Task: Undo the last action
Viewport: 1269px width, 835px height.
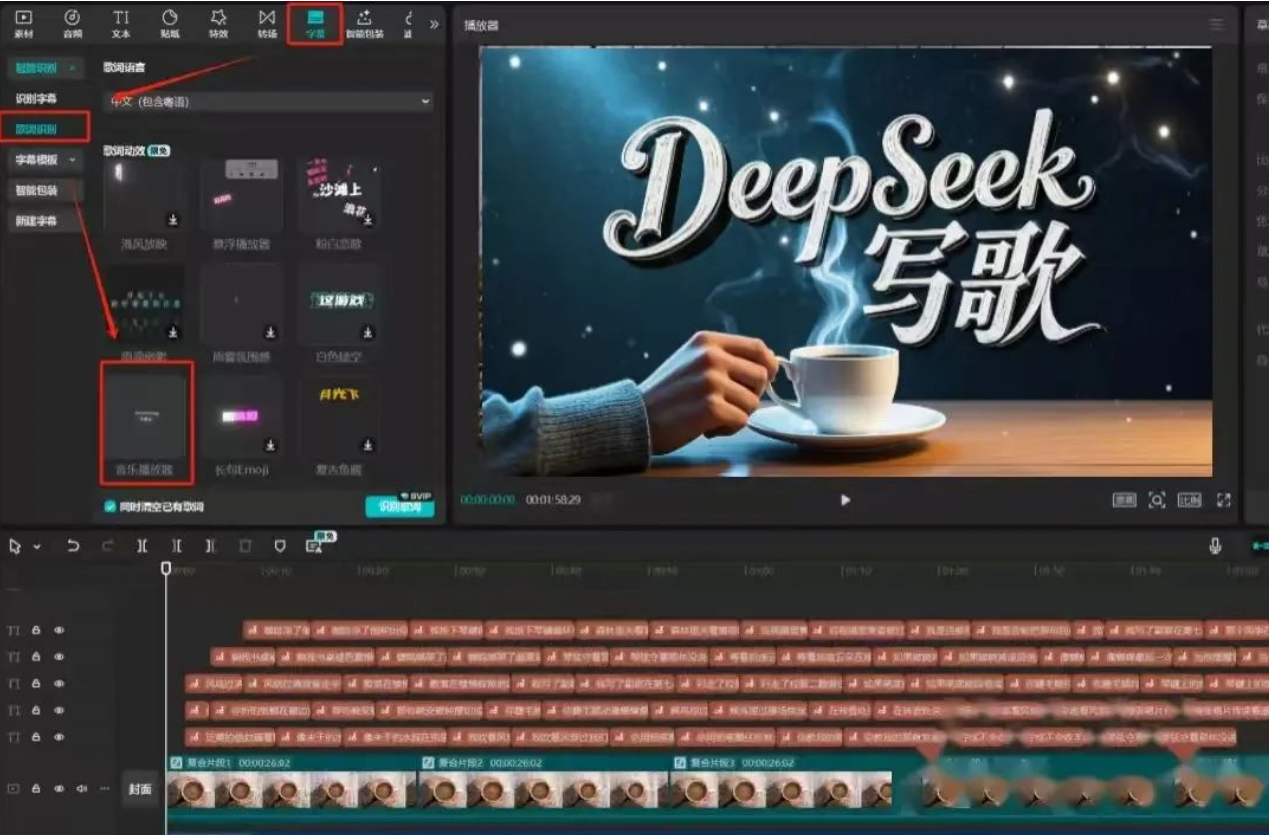Action: (x=73, y=546)
